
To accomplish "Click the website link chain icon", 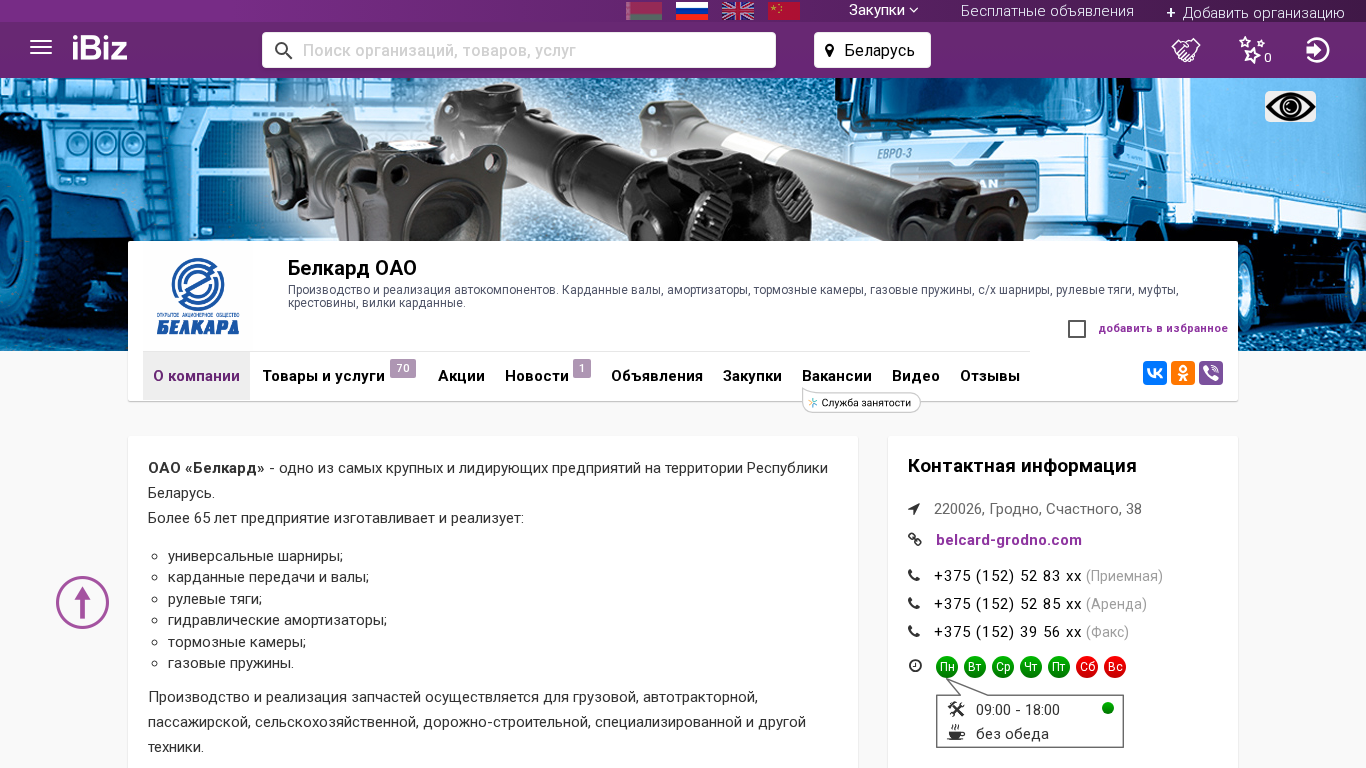I will click(914, 540).
